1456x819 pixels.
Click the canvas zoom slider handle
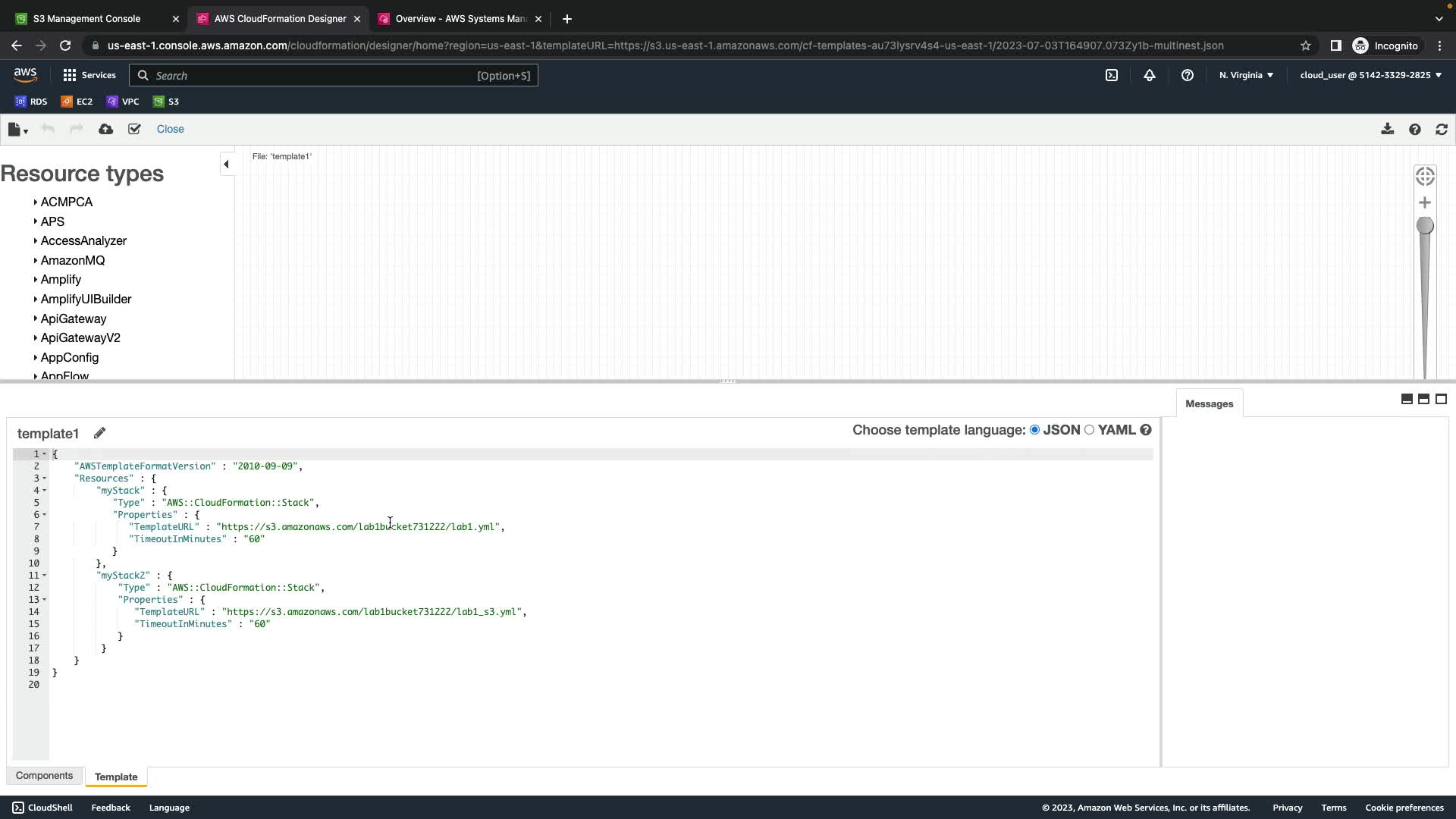click(1425, 226)
